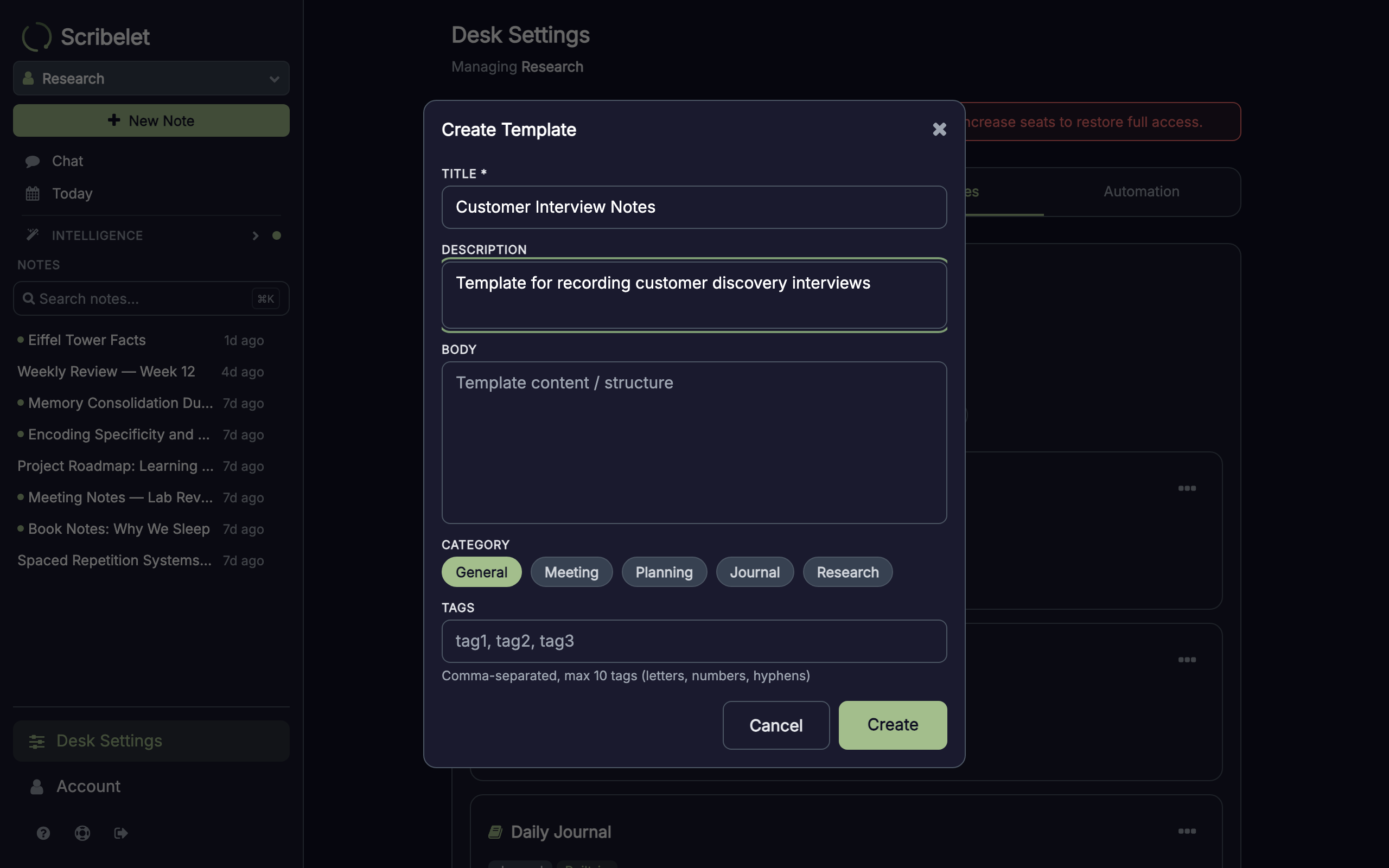This screenshot has width=1389, height=868.
Task: Click the Body text area
Action: (694, 442)
